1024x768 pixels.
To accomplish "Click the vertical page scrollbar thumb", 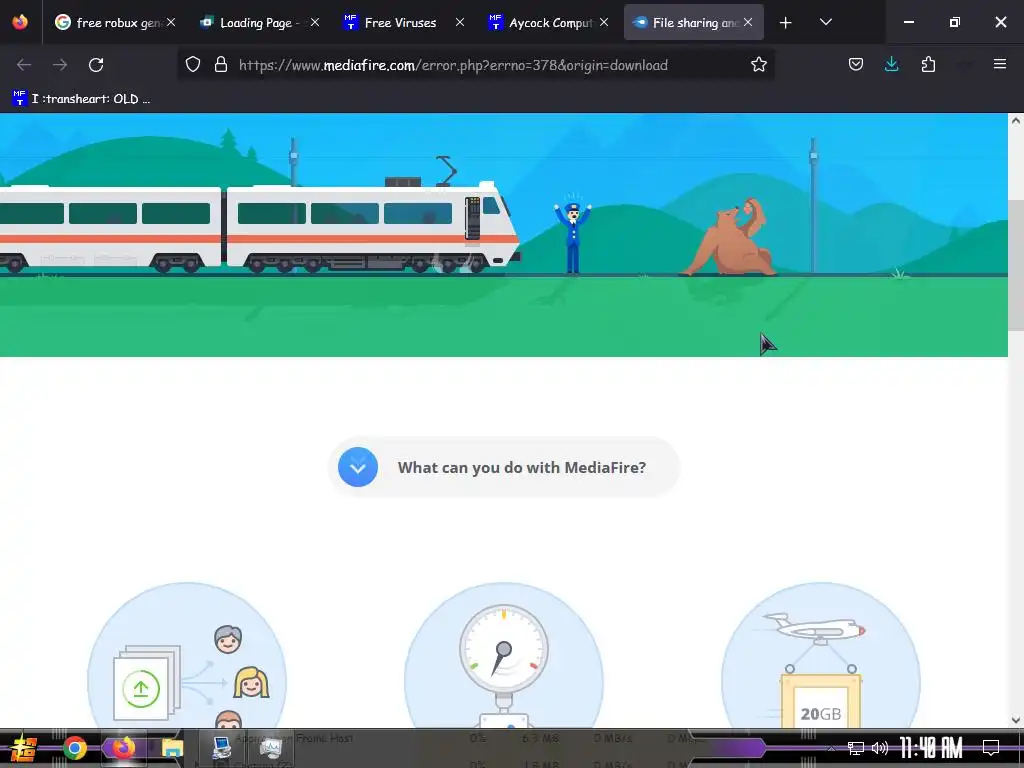I will 1016,265.
